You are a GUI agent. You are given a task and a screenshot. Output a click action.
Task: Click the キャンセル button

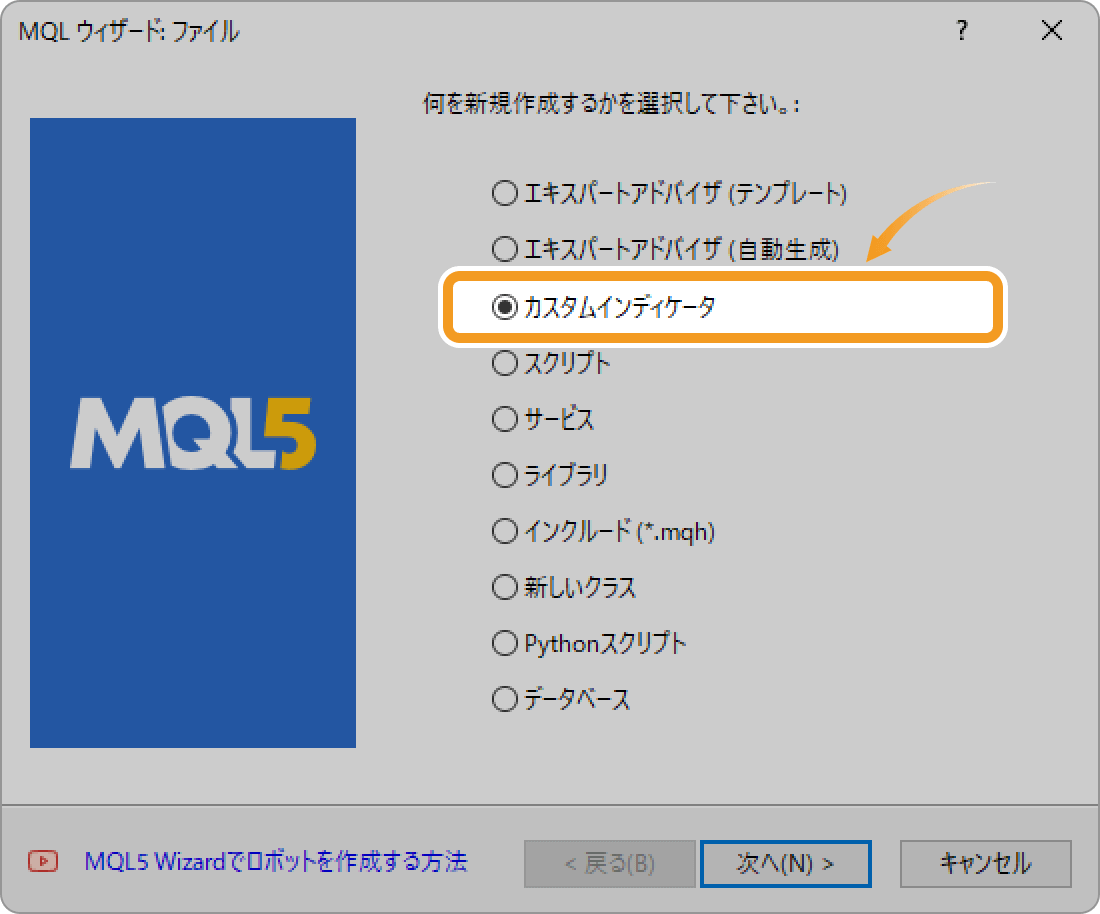click(986, 863)
